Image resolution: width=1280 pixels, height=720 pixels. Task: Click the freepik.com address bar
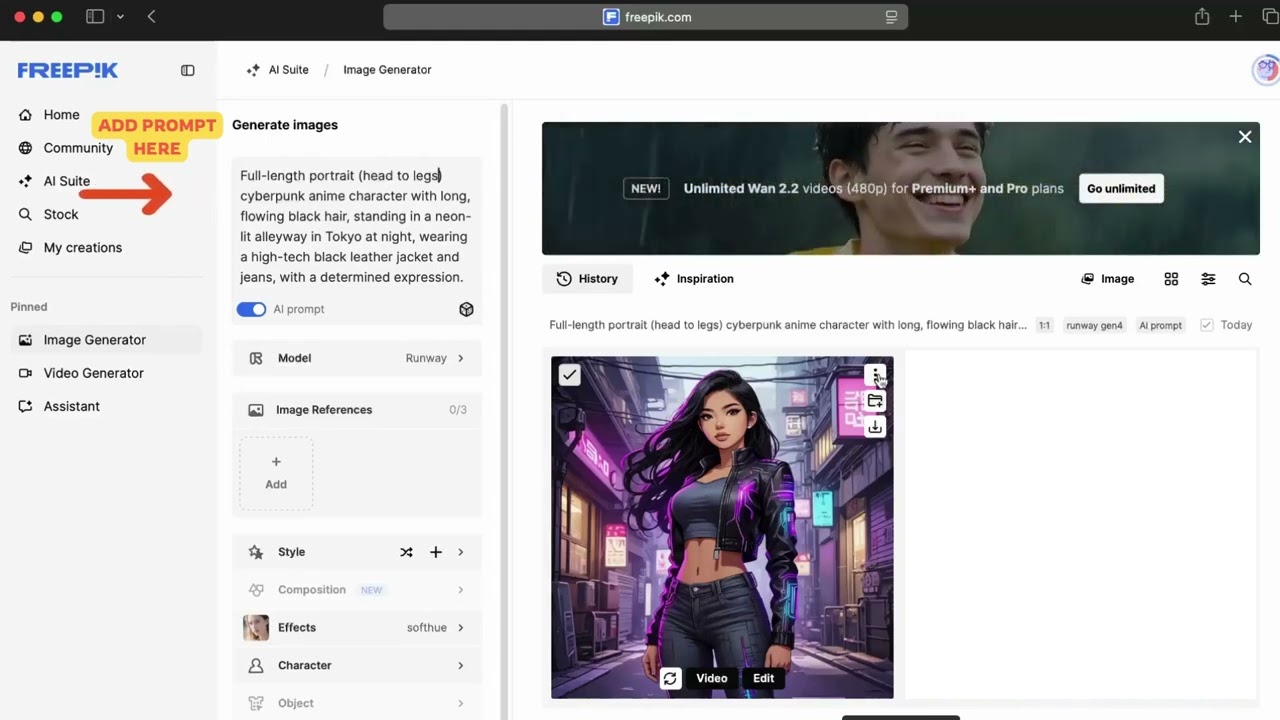click(645, 17)
